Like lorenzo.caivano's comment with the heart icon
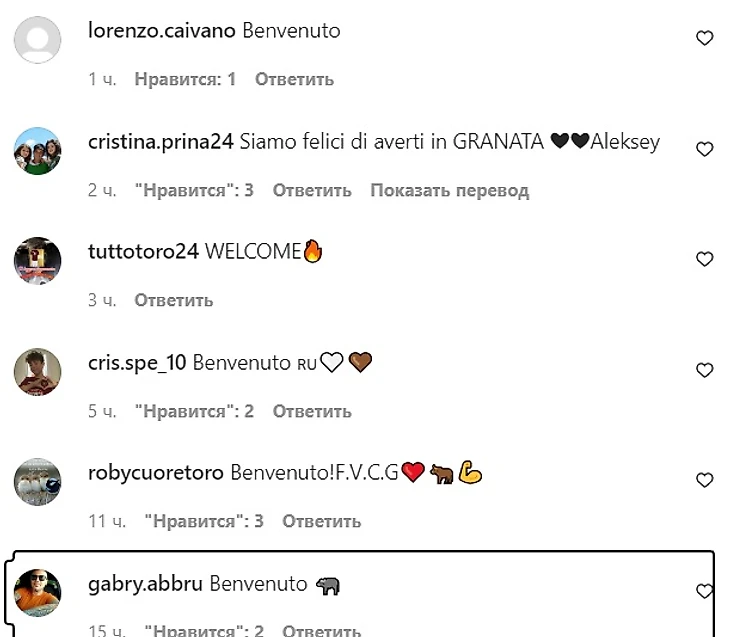The width and height of the screenshot is (730, 637). point(704,38)
